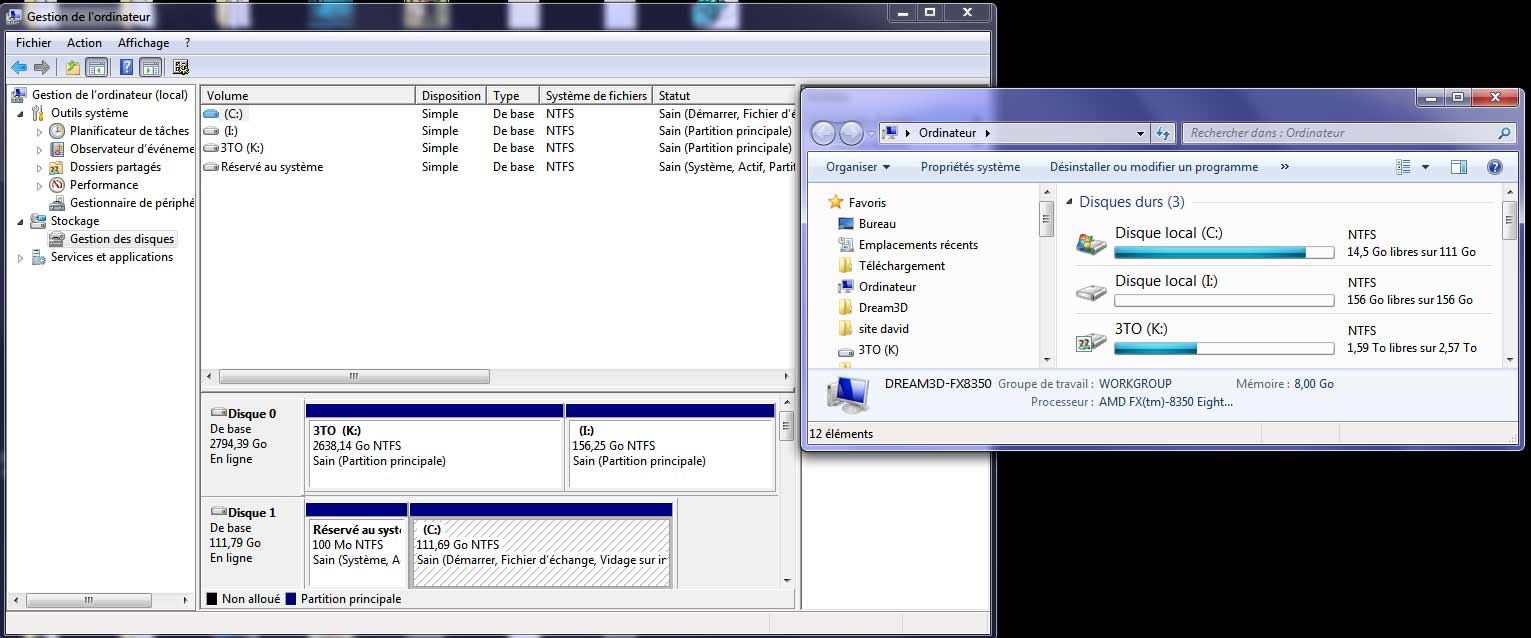This screenshot has width=1531, height=638.
Task: Click Propriétés système in Explorer toolbar
Action: [970, 167]
